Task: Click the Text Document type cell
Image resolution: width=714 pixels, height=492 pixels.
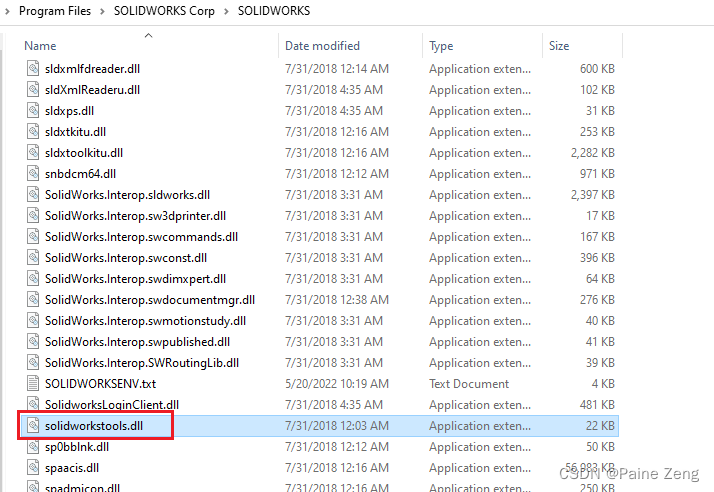Action: [x=469, y=384]
